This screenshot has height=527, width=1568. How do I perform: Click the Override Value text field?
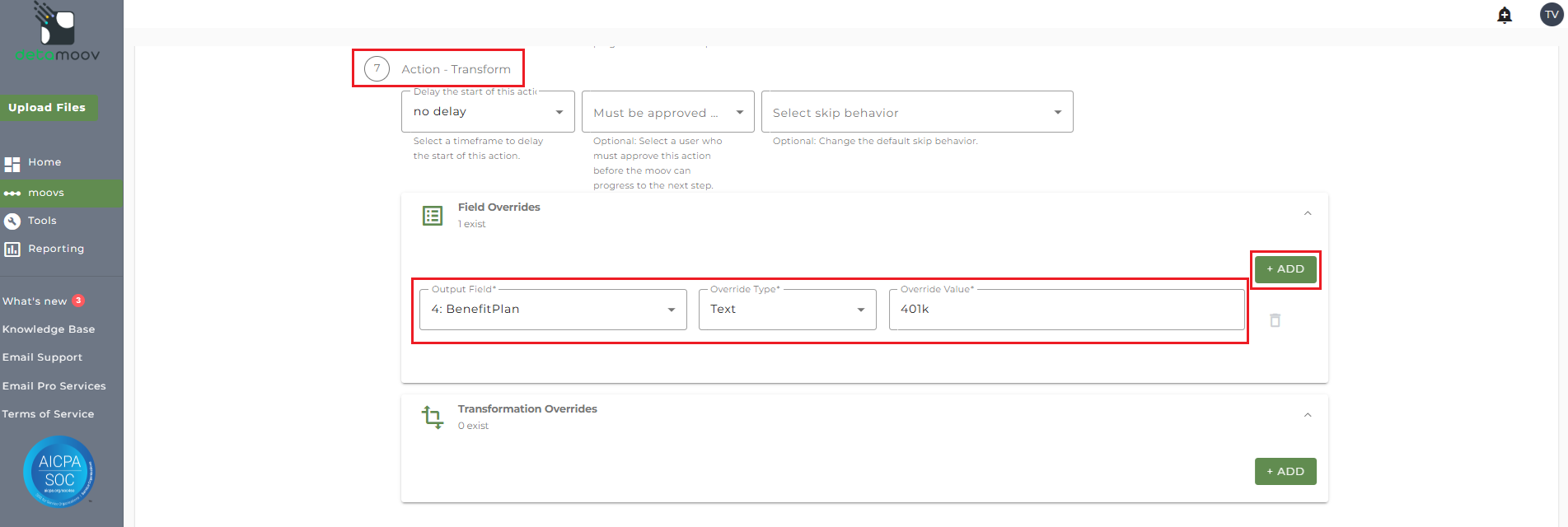pyautogui.click(x=1066, y=310)
